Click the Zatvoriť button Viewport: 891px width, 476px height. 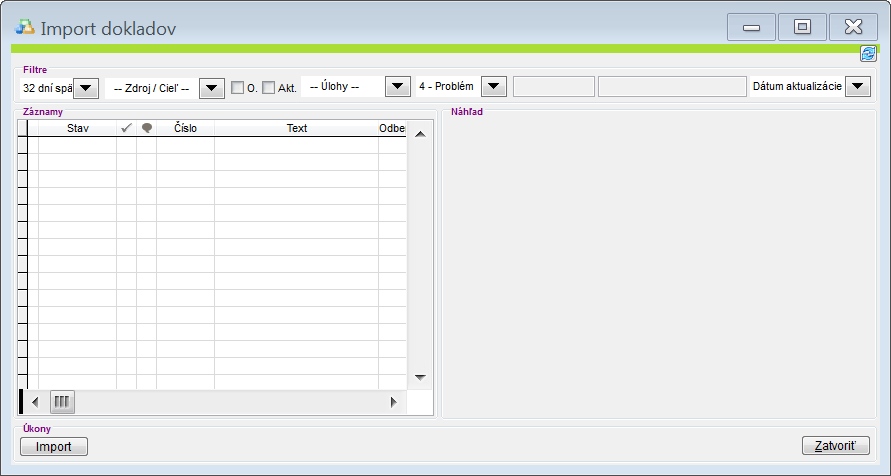coord(835,446)
